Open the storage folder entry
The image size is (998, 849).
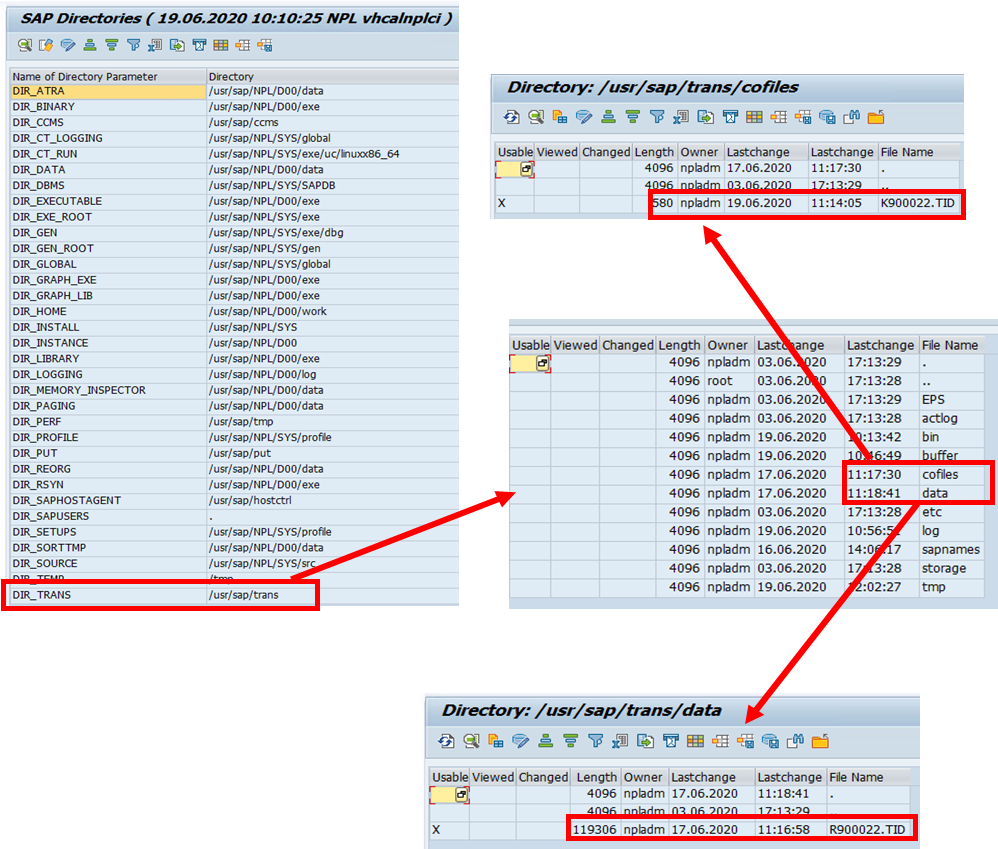(944, 568)
